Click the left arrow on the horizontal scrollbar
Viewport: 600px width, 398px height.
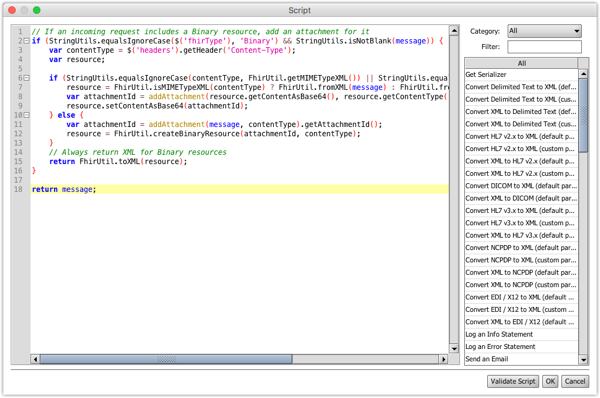click(x=35, y=359)
